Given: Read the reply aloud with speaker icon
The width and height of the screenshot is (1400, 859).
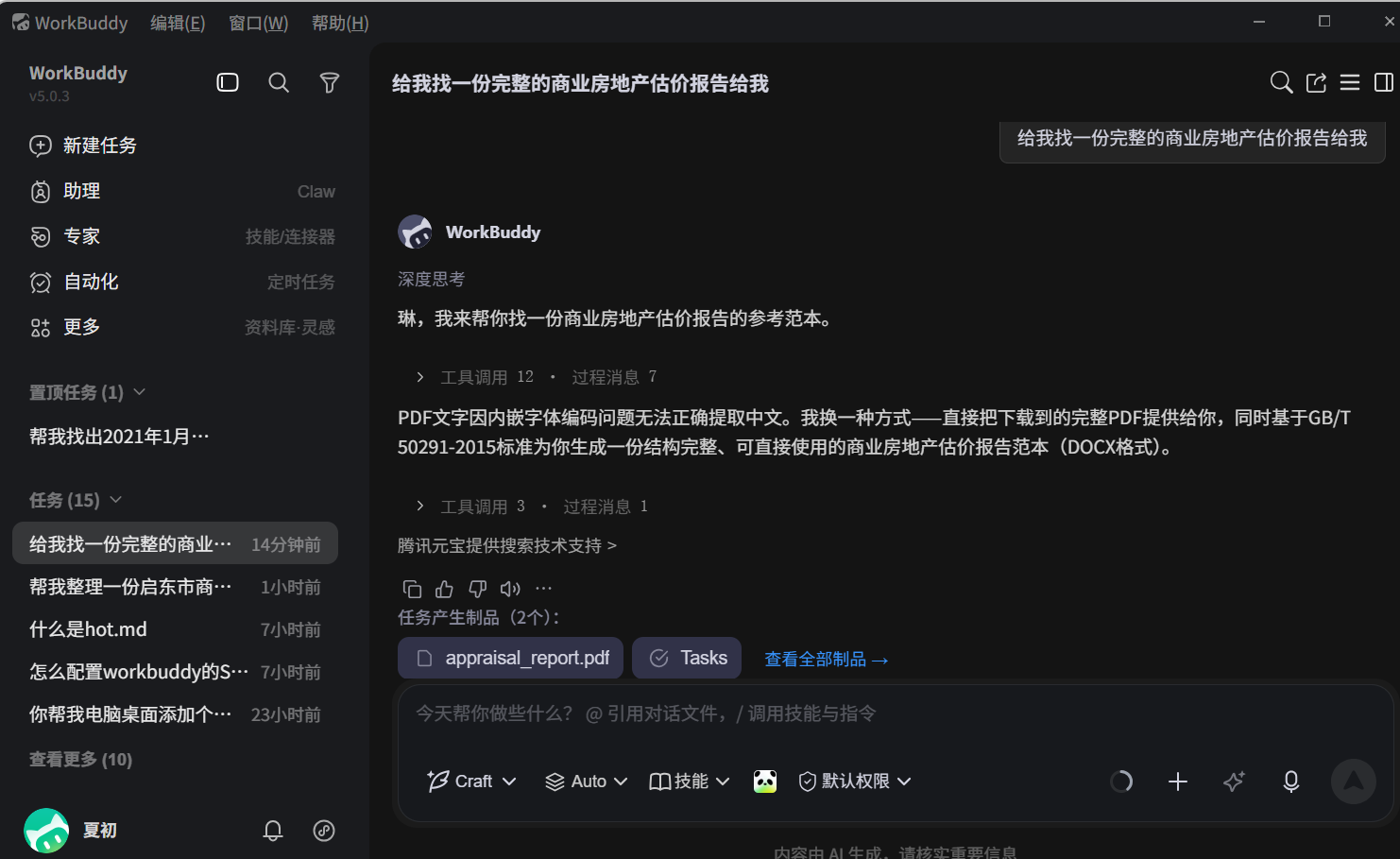Looking at the screenshot, I should [x=510, y=589].
